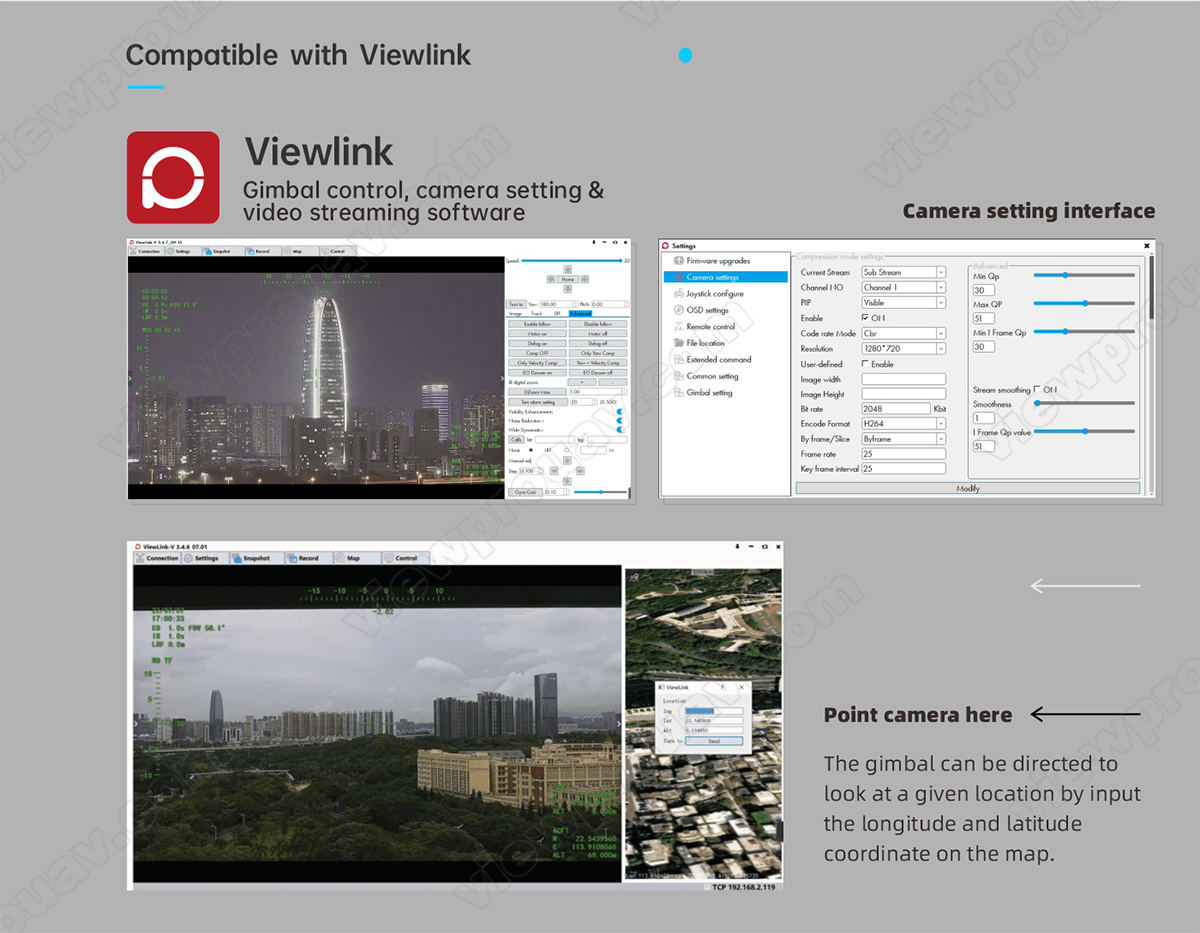1200x933 pixels.
Task: Open the Encode Format dropdown
Action: click(x=903, y=424)
